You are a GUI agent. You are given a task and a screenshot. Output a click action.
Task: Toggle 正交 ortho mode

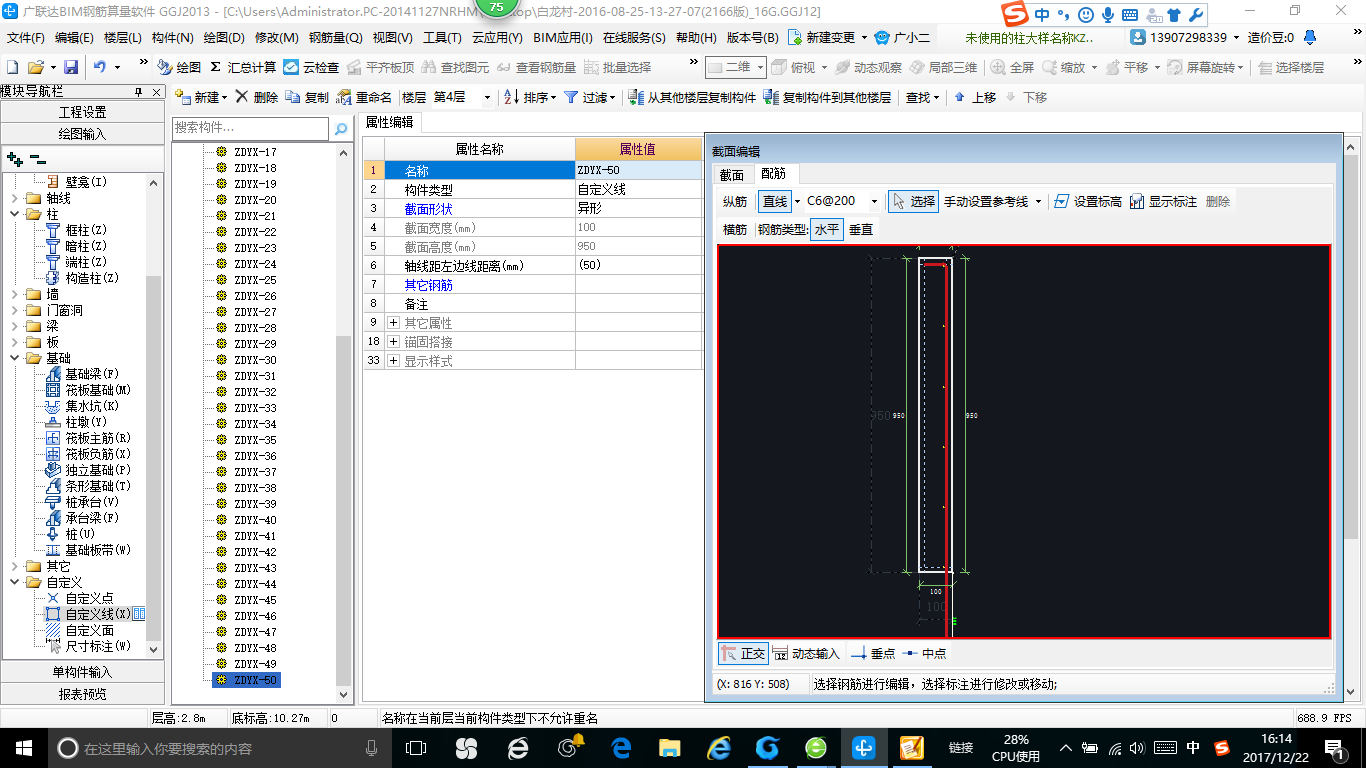(743, 654)
